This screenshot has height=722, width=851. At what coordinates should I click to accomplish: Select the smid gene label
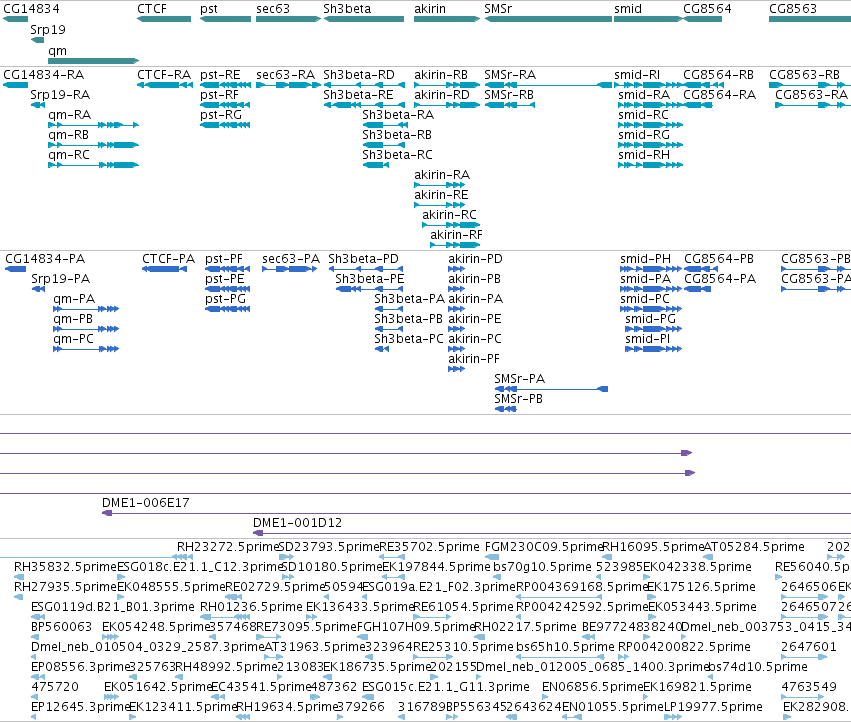pos(628,9)
